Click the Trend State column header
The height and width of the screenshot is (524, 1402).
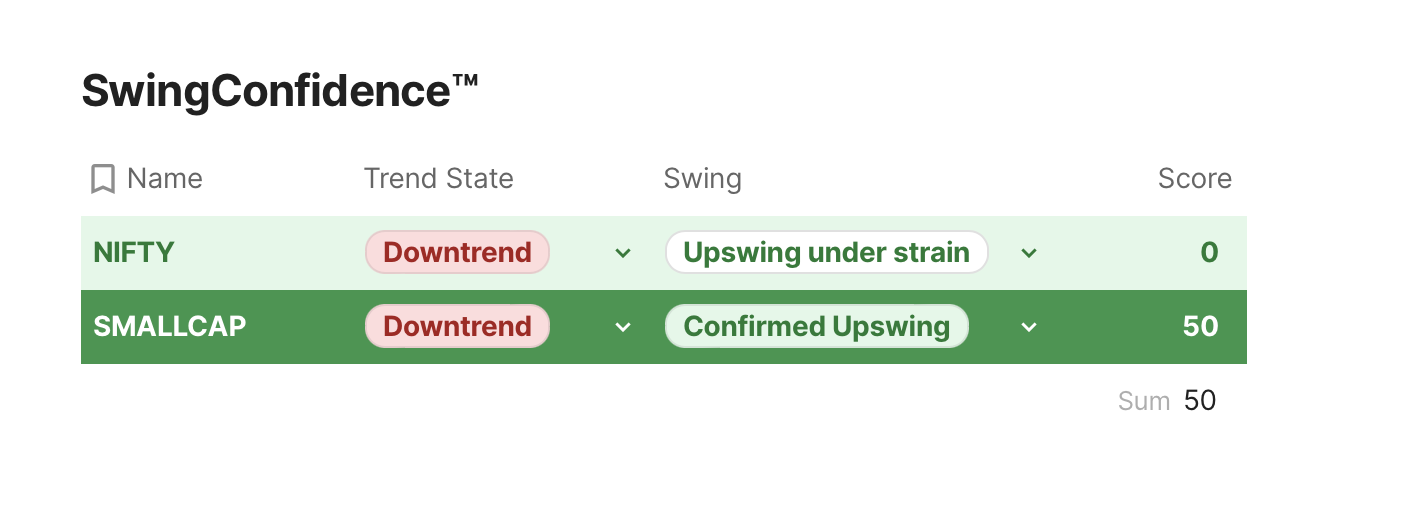tap(438, 179)
